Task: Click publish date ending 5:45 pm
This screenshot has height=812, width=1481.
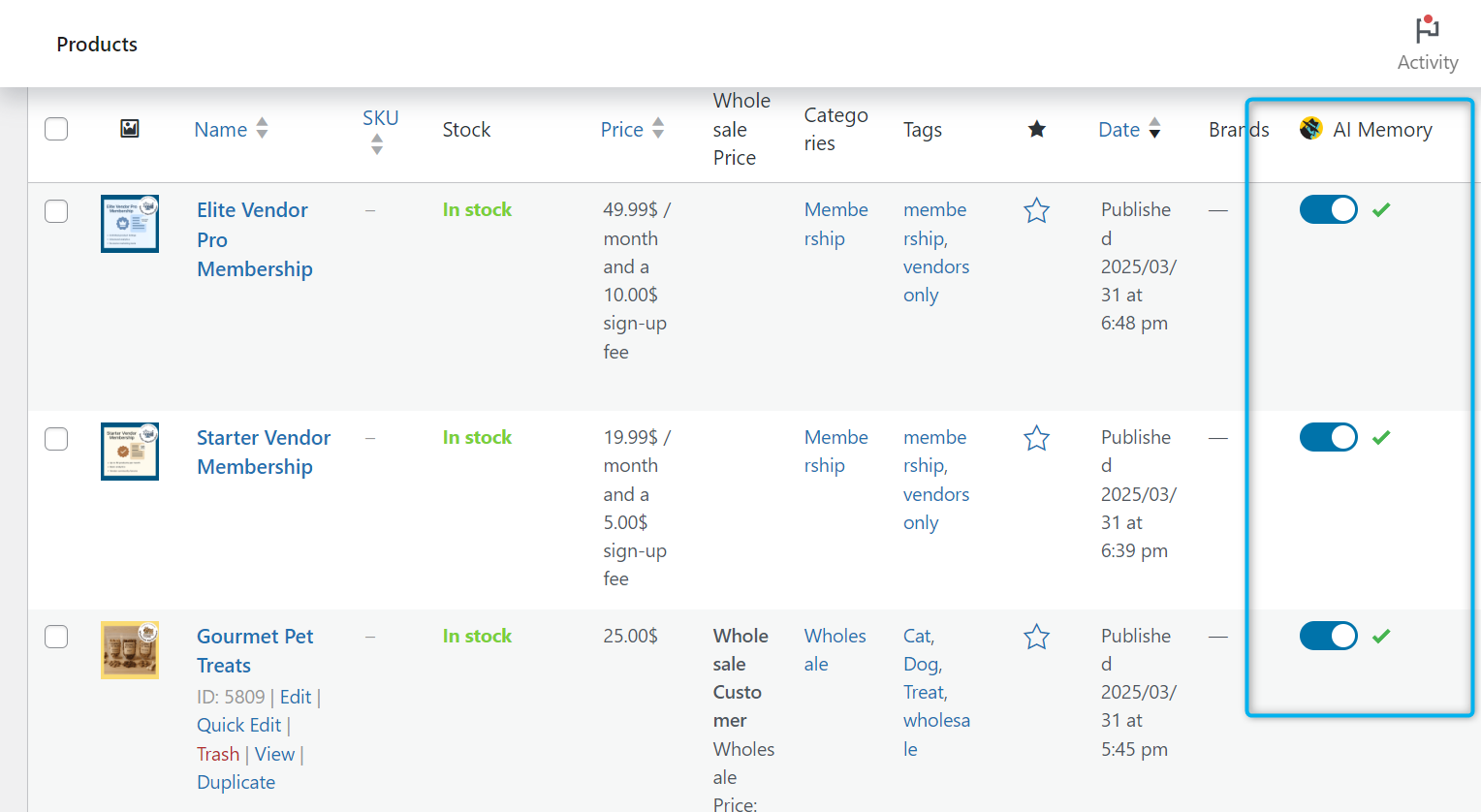Action: 1138,692
